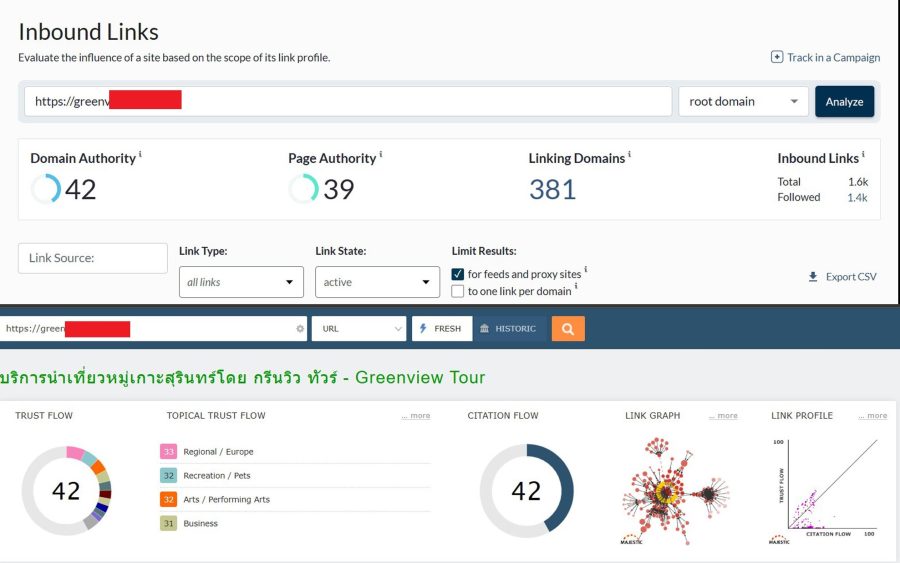Select the FRESH index tab

click(x=442, y=329)
